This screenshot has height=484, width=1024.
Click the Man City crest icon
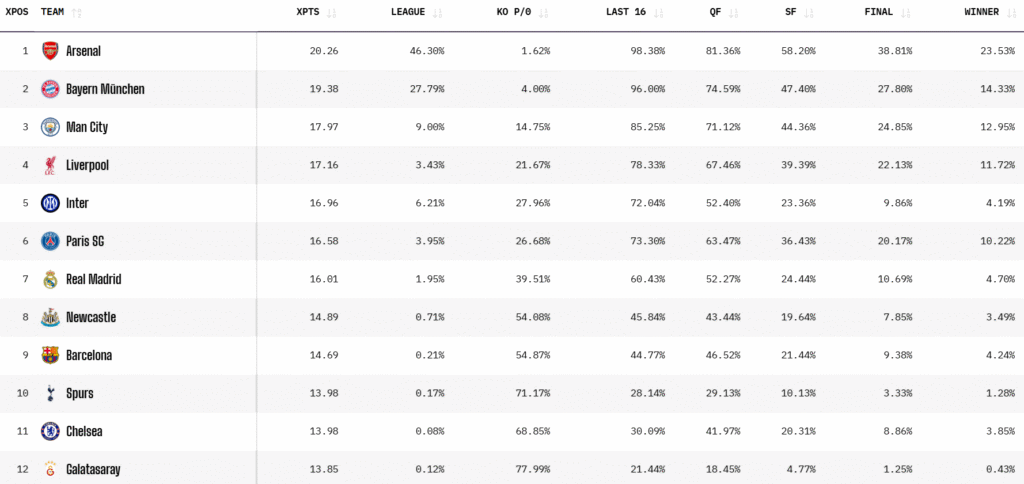click(x=50, y=127)
